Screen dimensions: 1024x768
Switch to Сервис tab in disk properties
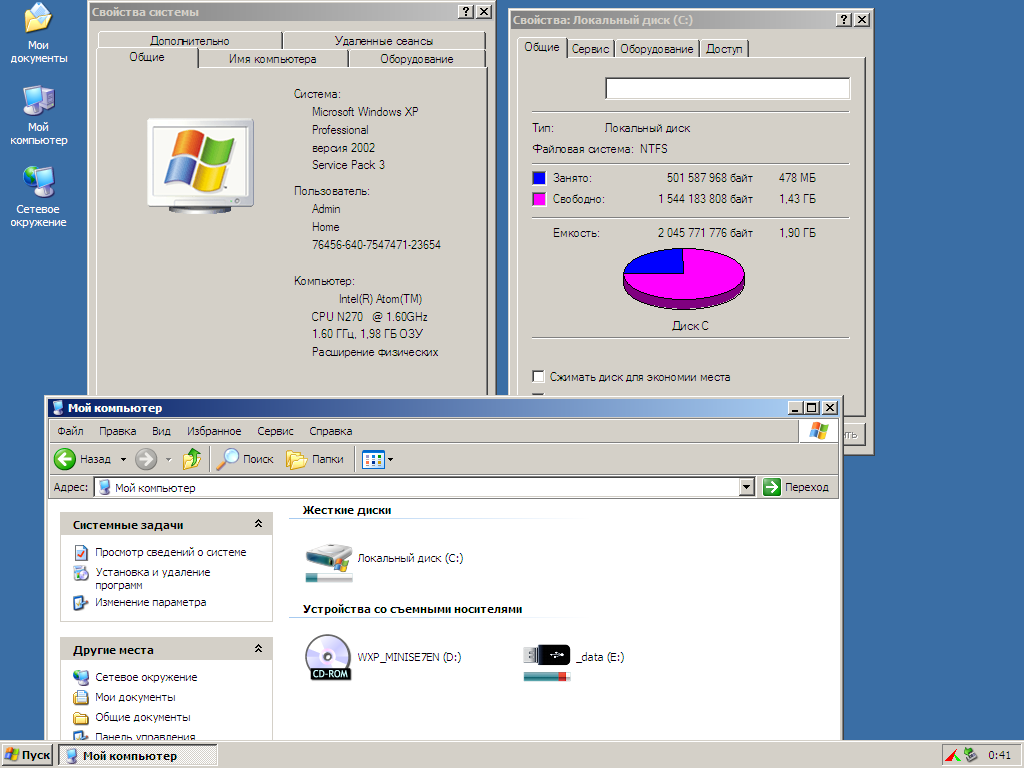coord(590,49)
